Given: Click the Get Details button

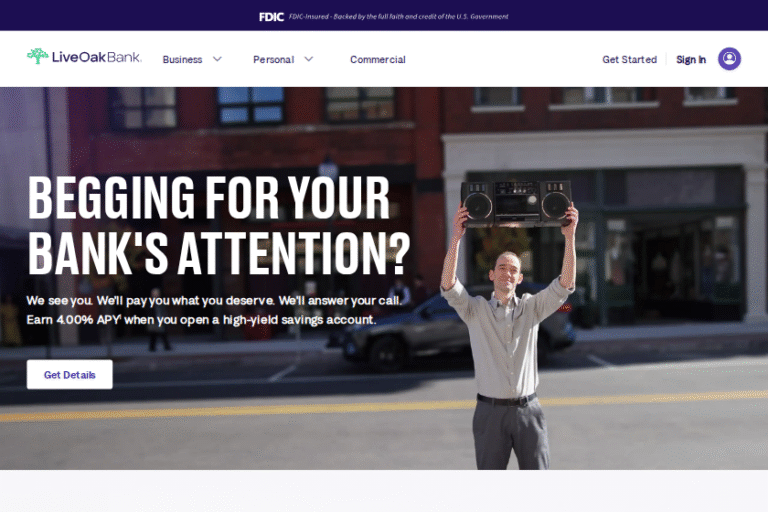Looking at the screenshot, I should pos(70,374).
